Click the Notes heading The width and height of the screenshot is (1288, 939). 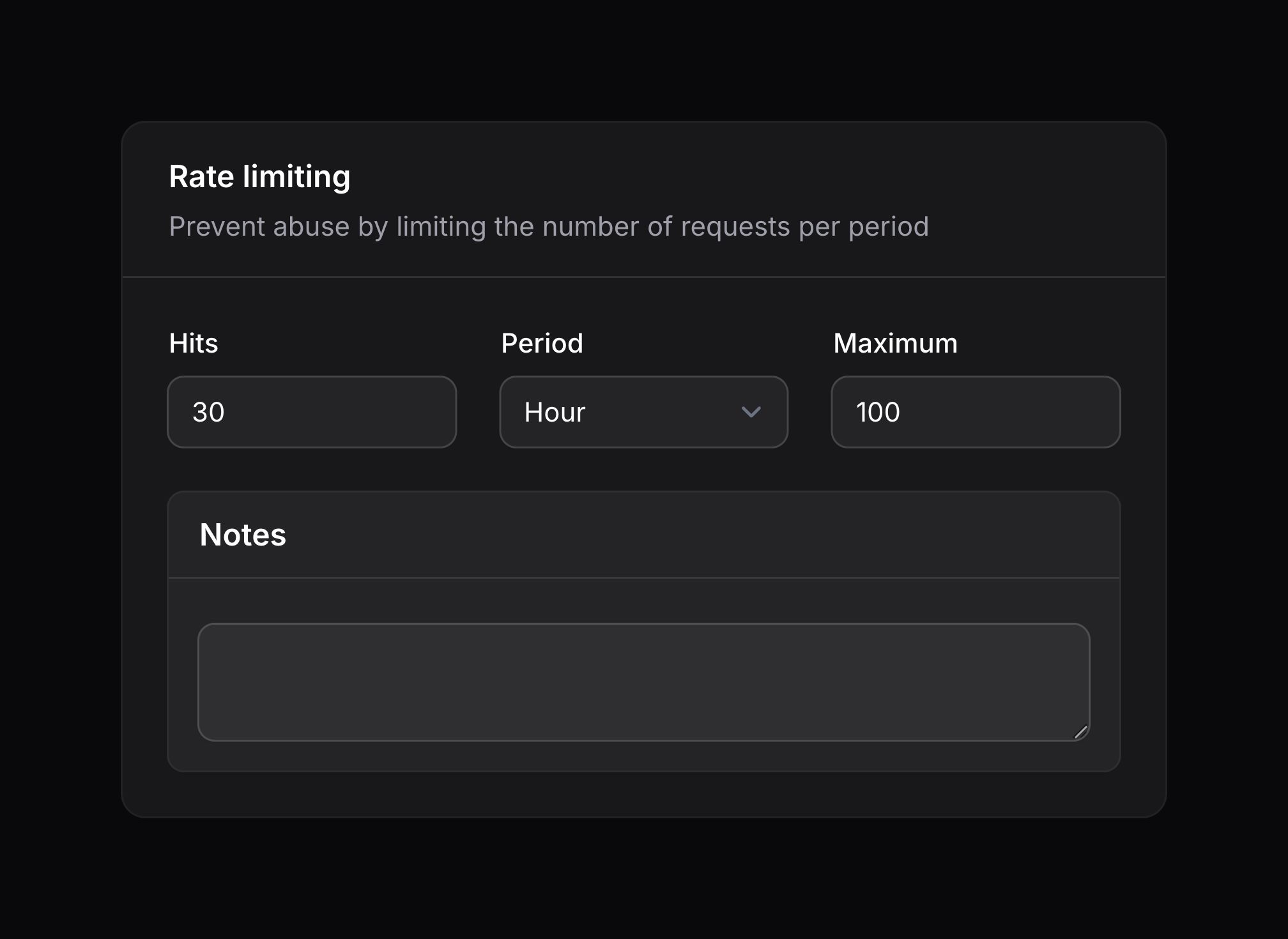click(243, 535)
